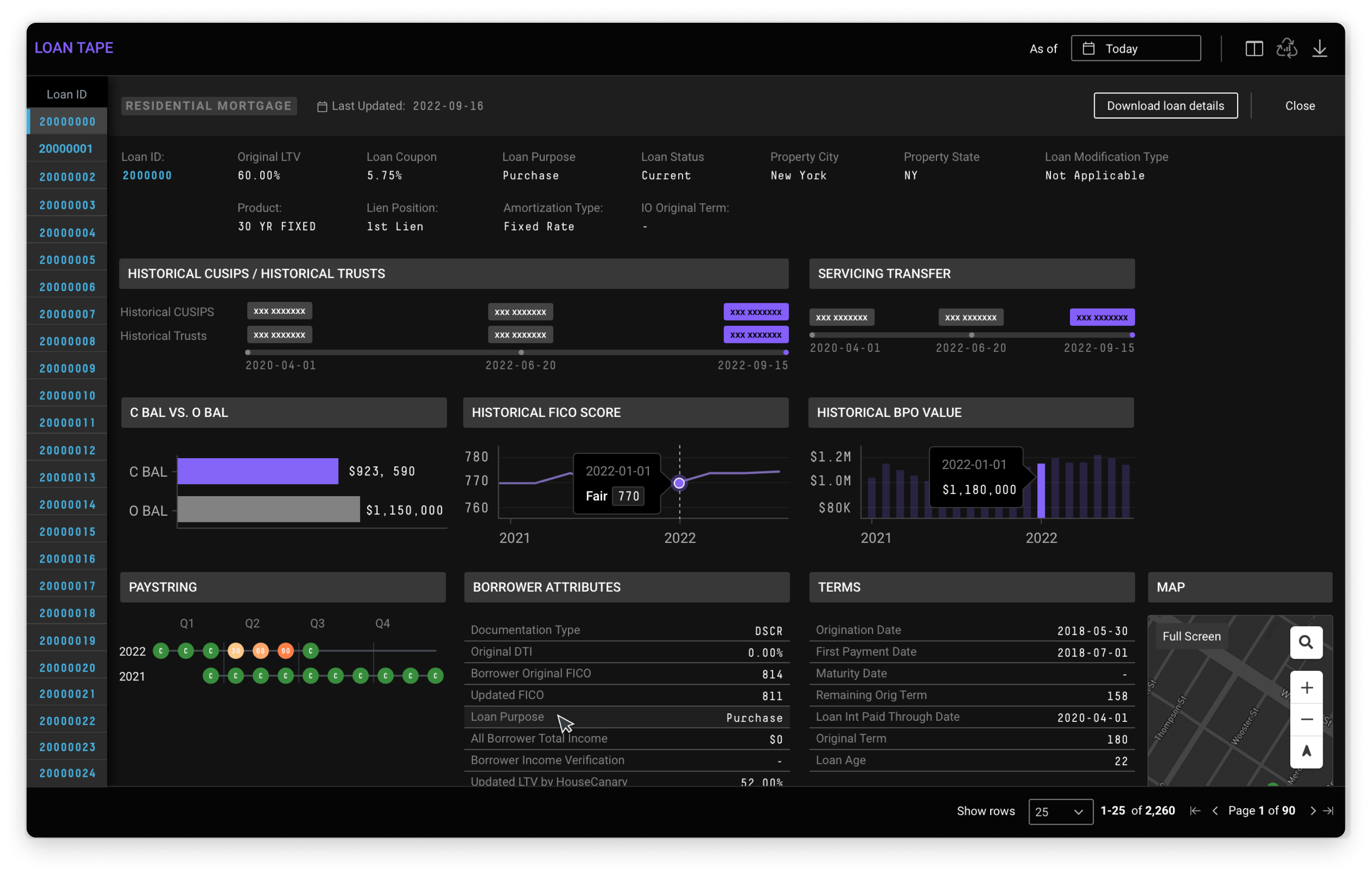Click the middle Servicing Transfer tag
This screenshot has width=1372, height=876.
971,317
